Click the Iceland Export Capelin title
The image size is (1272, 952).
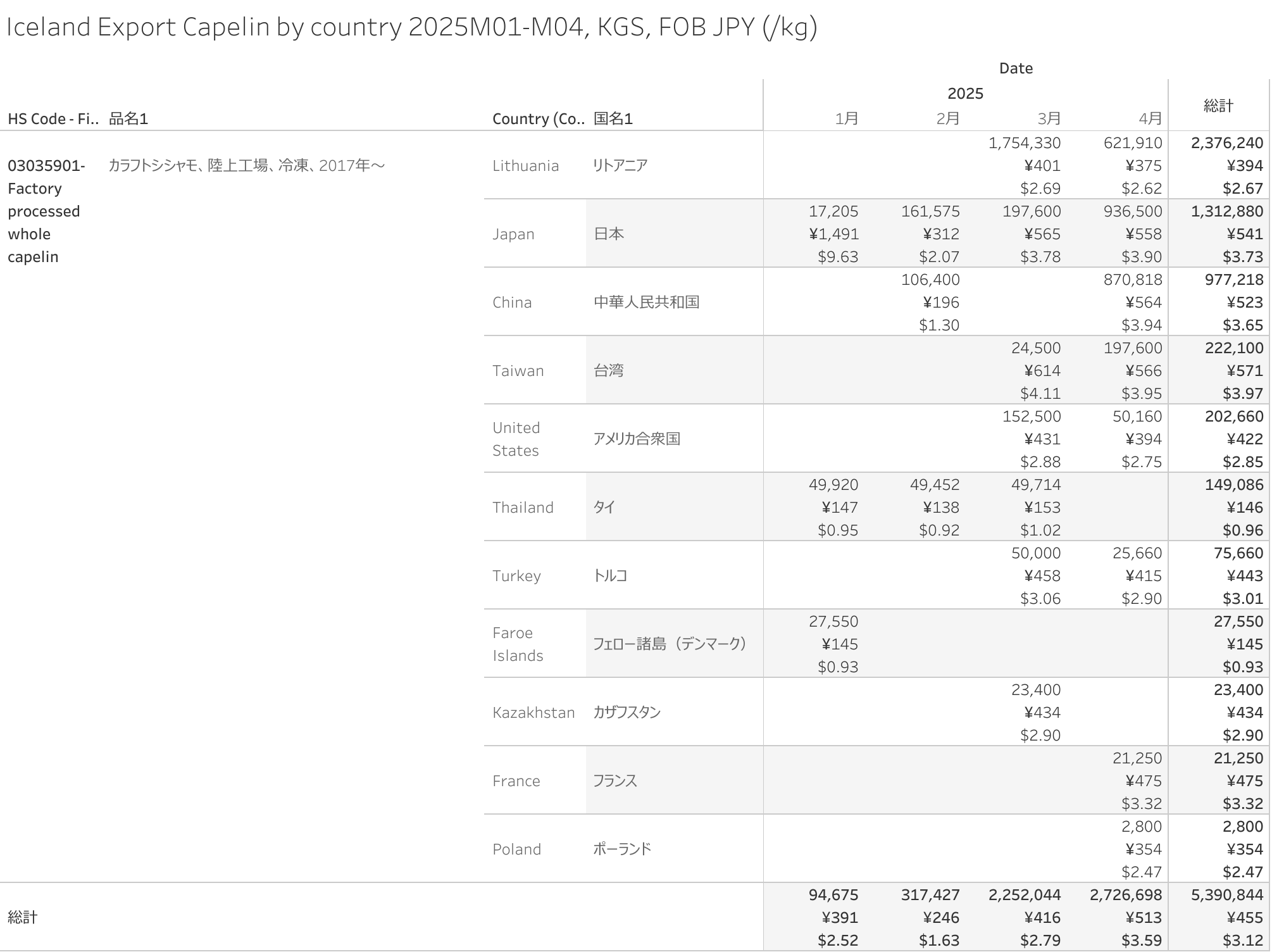[x=411, y=27]
